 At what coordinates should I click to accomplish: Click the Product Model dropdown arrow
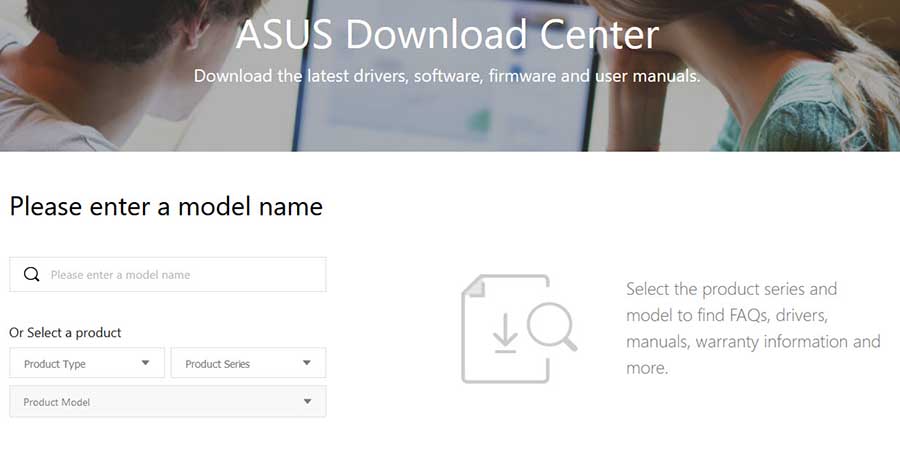308,402
